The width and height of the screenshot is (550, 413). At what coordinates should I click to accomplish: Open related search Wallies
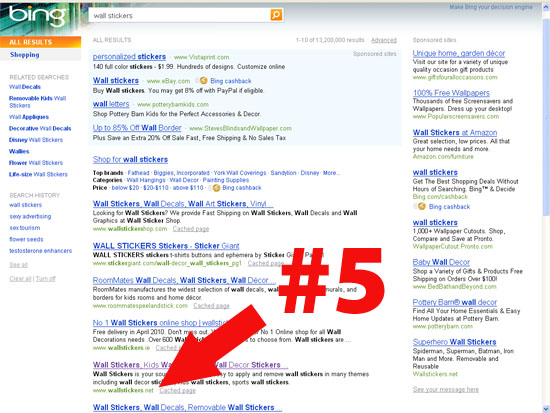19,151
